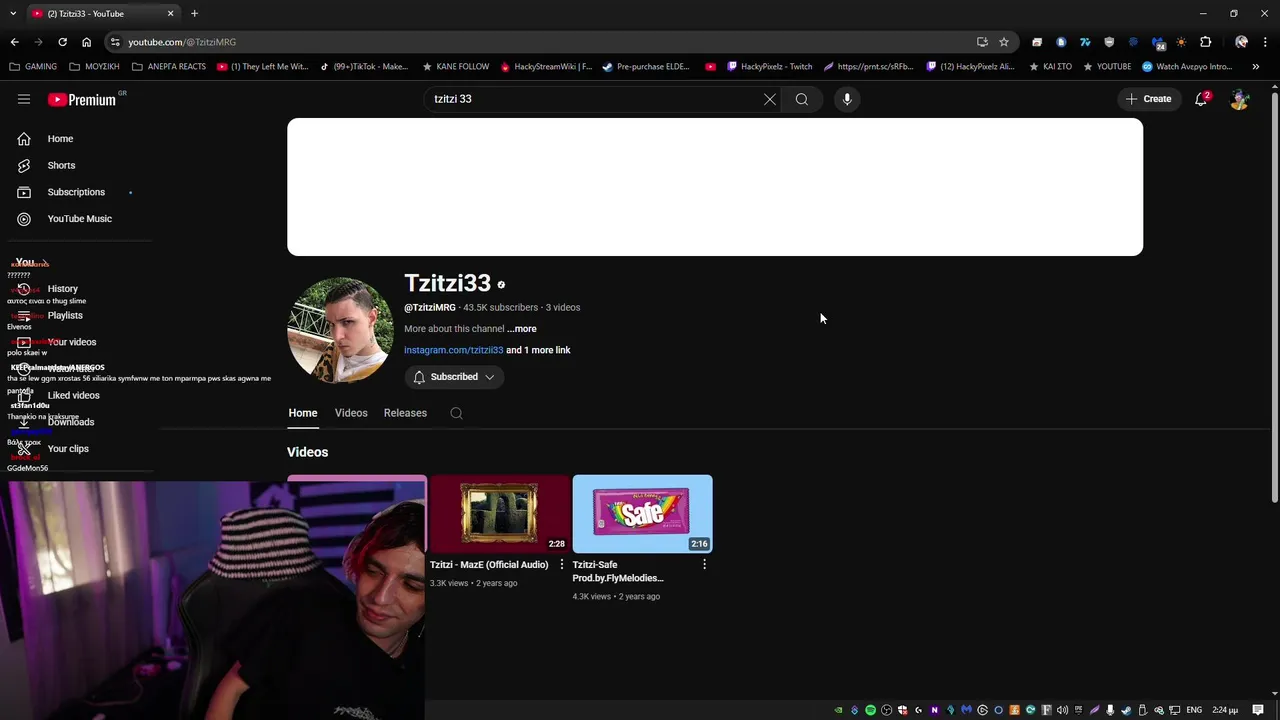
Task: Open the notifications bell
Action: [x=1201, y=99]
